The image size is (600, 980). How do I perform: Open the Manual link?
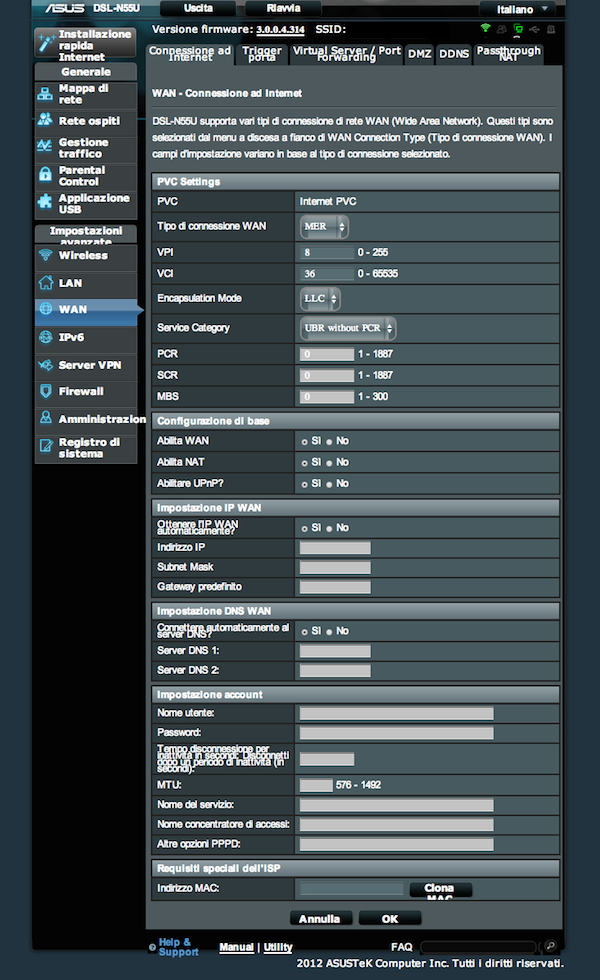(x=236, y=948)
